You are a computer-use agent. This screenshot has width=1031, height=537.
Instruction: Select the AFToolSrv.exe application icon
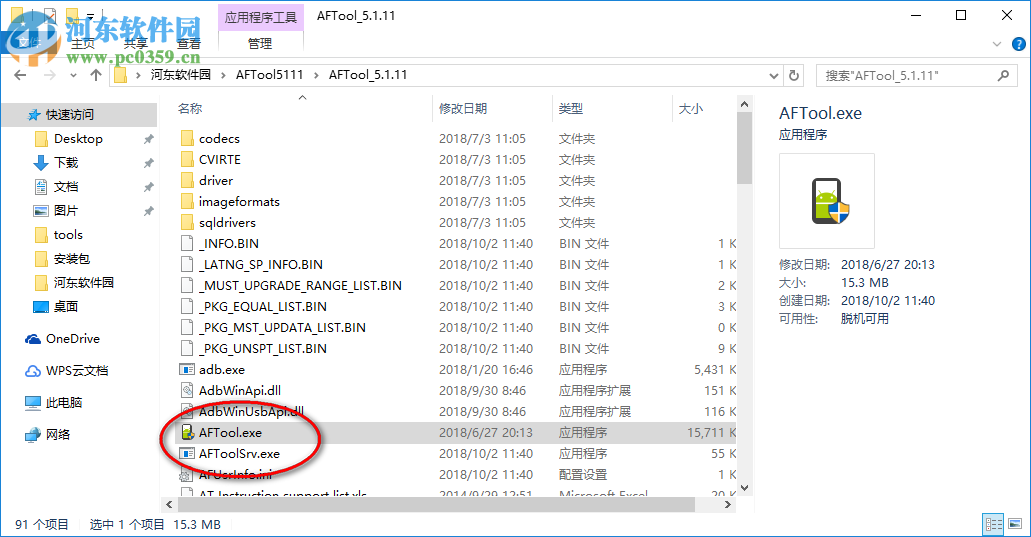click(x=187, y=454)
